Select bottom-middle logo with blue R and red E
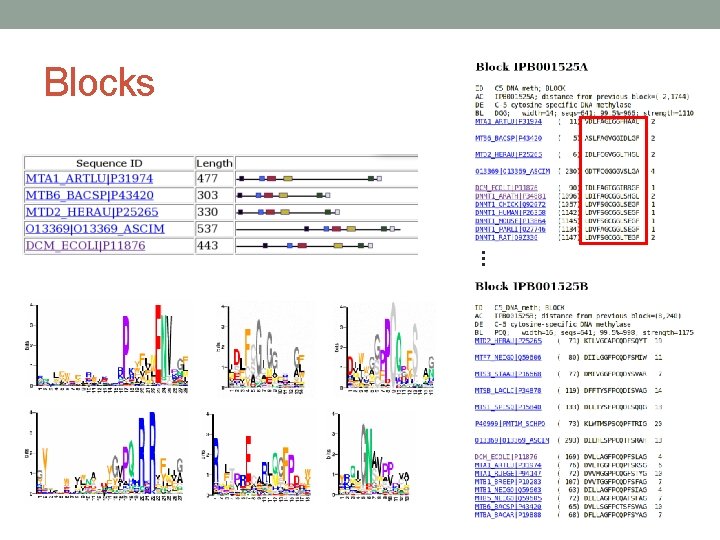720x540 pixels. pos(257,456)
